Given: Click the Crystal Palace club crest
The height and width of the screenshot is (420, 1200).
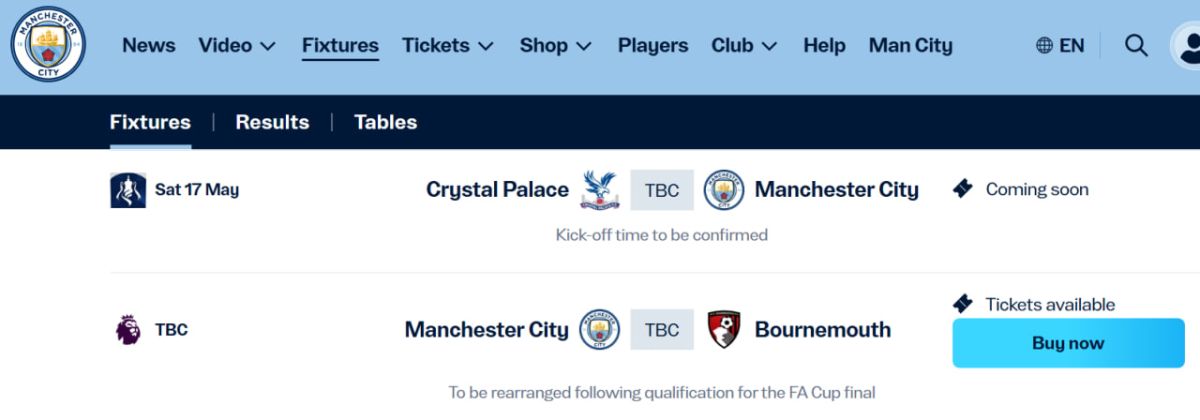Looking at the screenshot, I should pos(600,190).
